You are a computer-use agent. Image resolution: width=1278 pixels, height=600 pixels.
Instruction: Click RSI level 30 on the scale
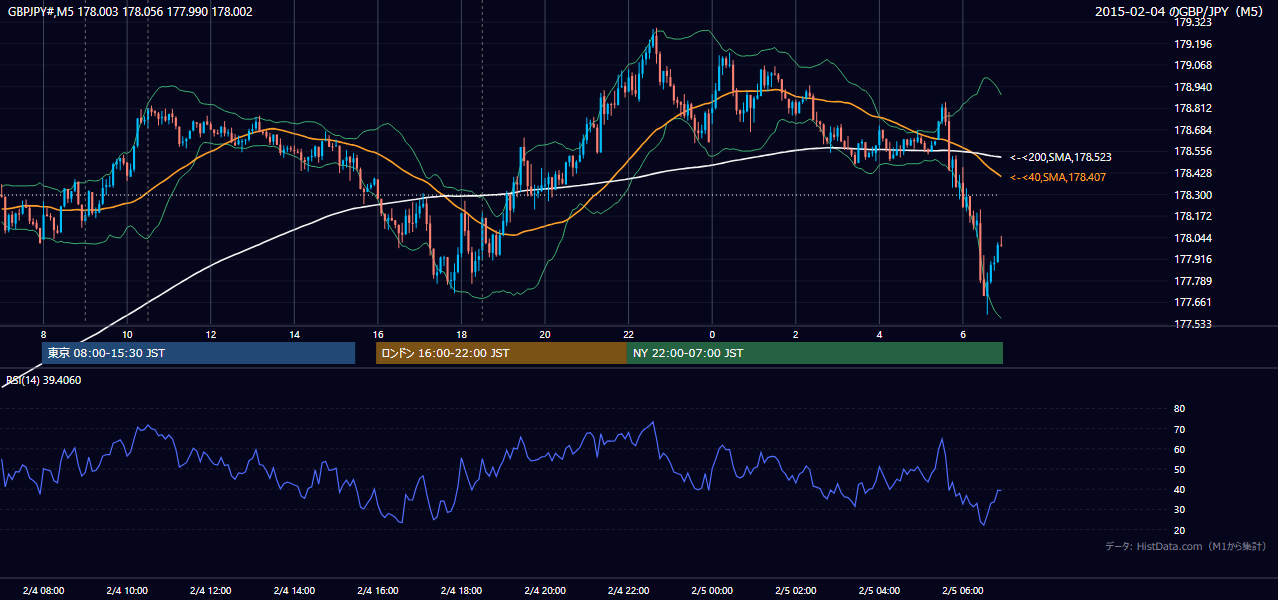tap(1179, 510)
